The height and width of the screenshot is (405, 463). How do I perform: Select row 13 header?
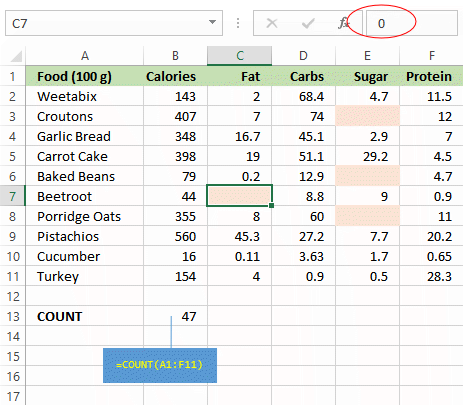click(13, 316)
